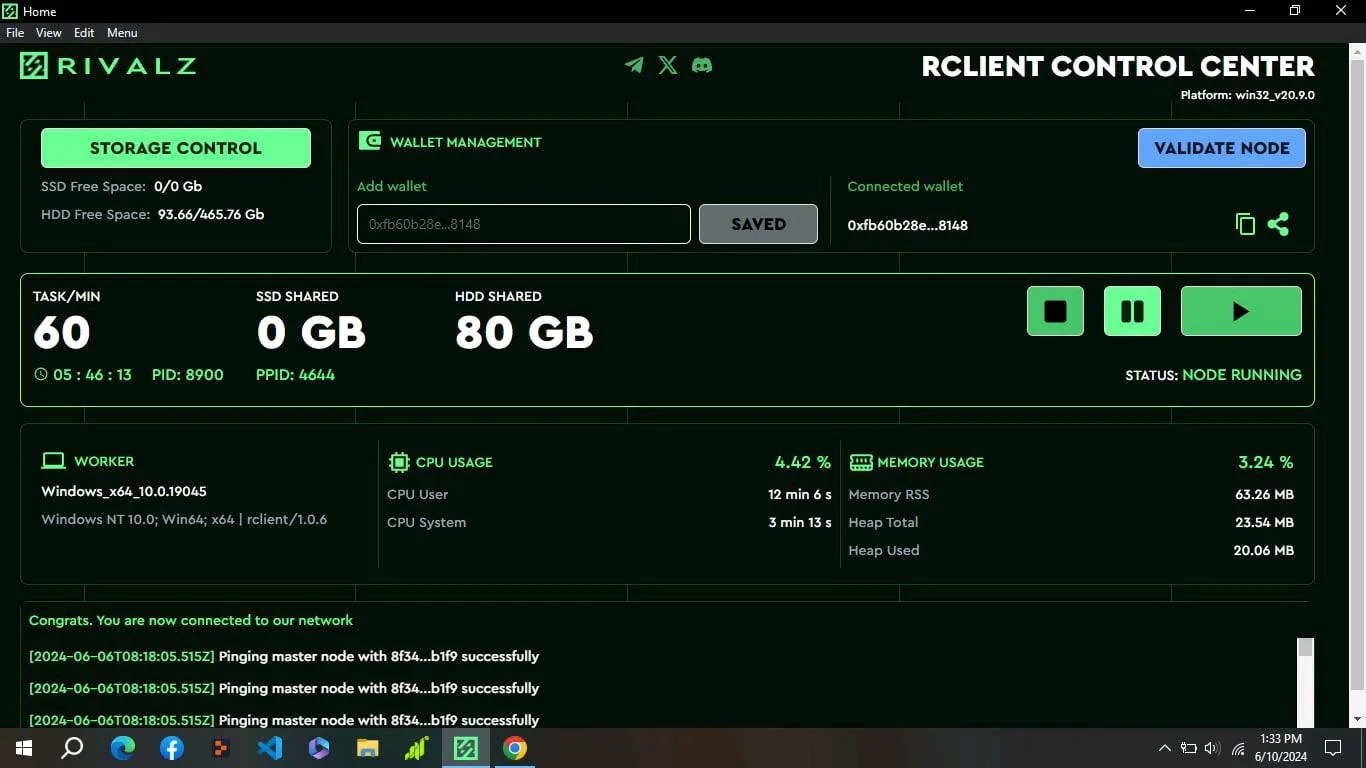The image size is (1366, 768).
Task: Open File Explorer from the taskbar
Action: coord(368,748)
